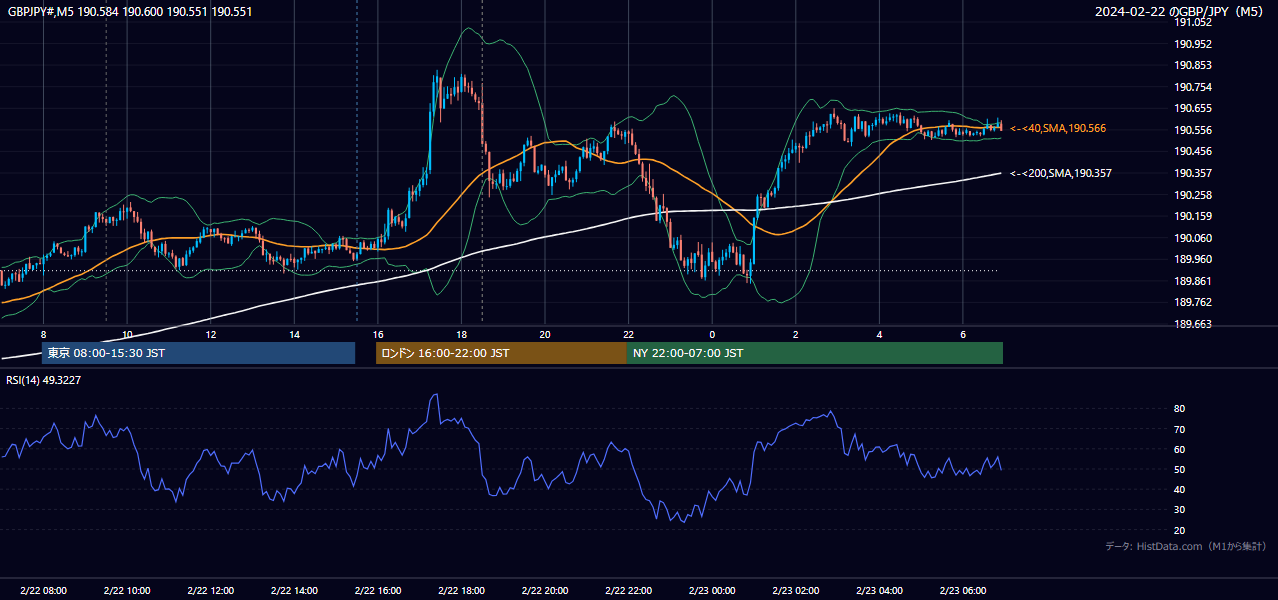This screenshot has width=1278, height=600.
Task: Click the 2/22 20:00 date label
Action: tap(545, 591)
